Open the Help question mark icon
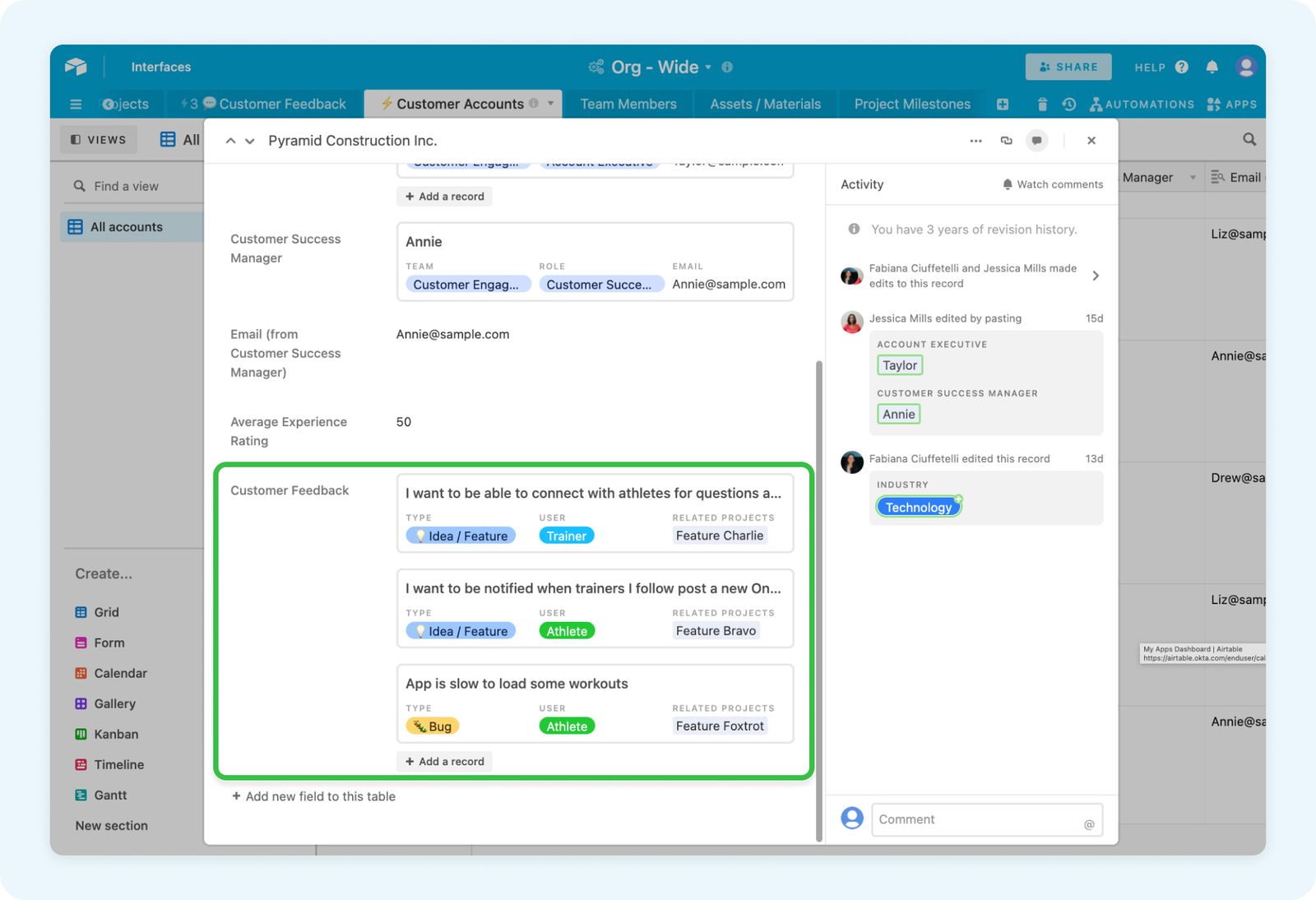This screenshot has height=900, width=1316. (1182, 67)
